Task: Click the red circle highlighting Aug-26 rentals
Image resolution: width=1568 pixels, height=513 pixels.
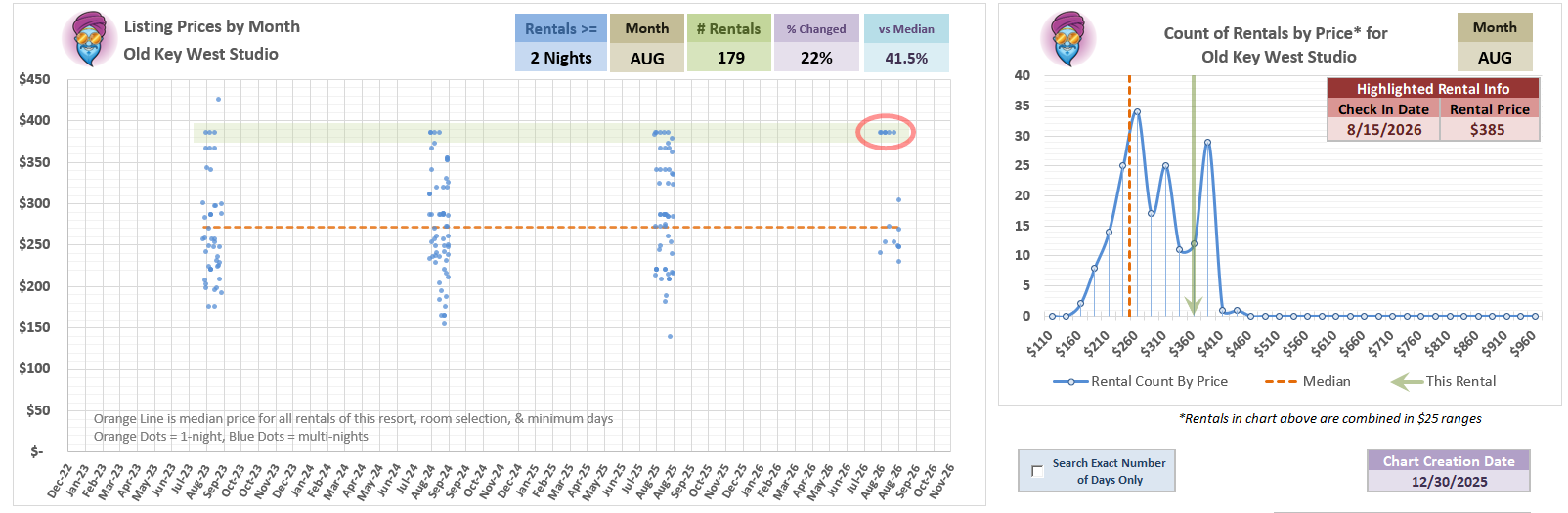Action: tap(886, 132)
